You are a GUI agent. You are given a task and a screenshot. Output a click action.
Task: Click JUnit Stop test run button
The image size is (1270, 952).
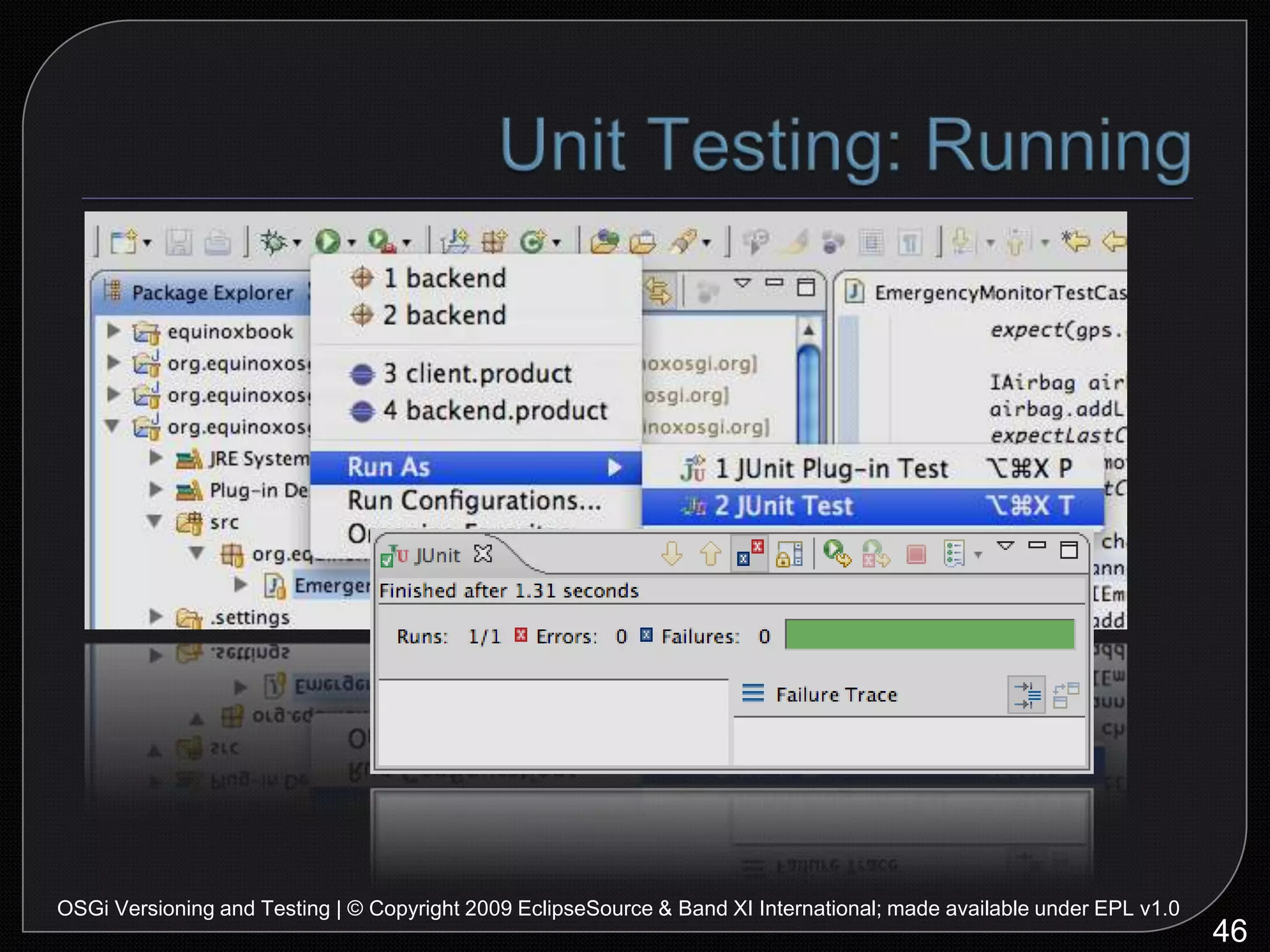pyautogui.click(x=916, y=553)
